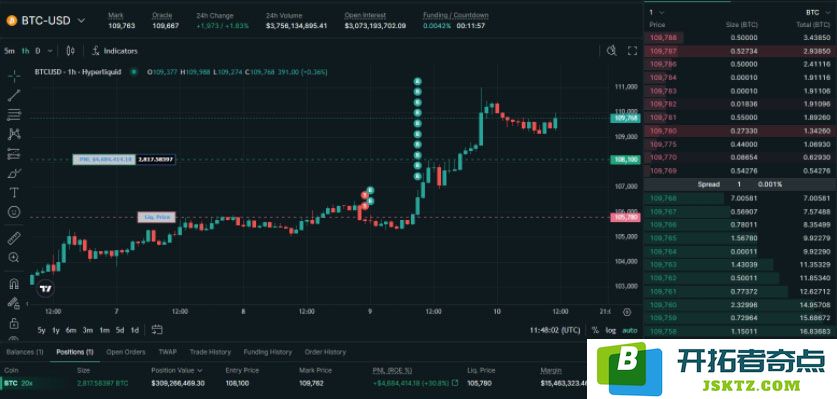Select the Text annotation tool
This screenshot has height=399, width=837.
click(x=14, y=192)
